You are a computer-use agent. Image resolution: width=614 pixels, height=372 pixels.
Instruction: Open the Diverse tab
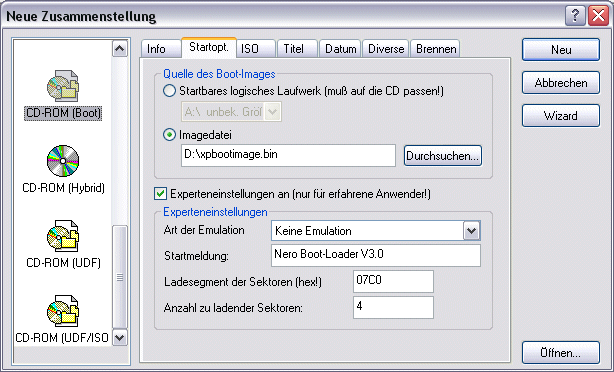(386, 49)
